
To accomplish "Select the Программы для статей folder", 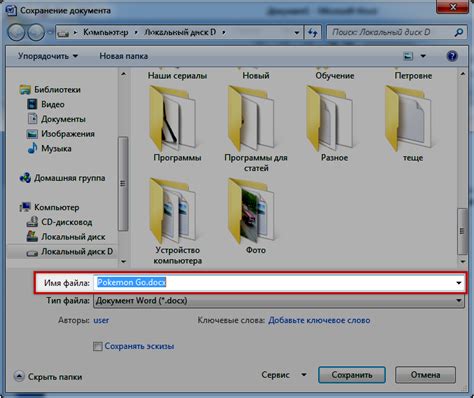I will pyautogui.click(x=256, y=128).
